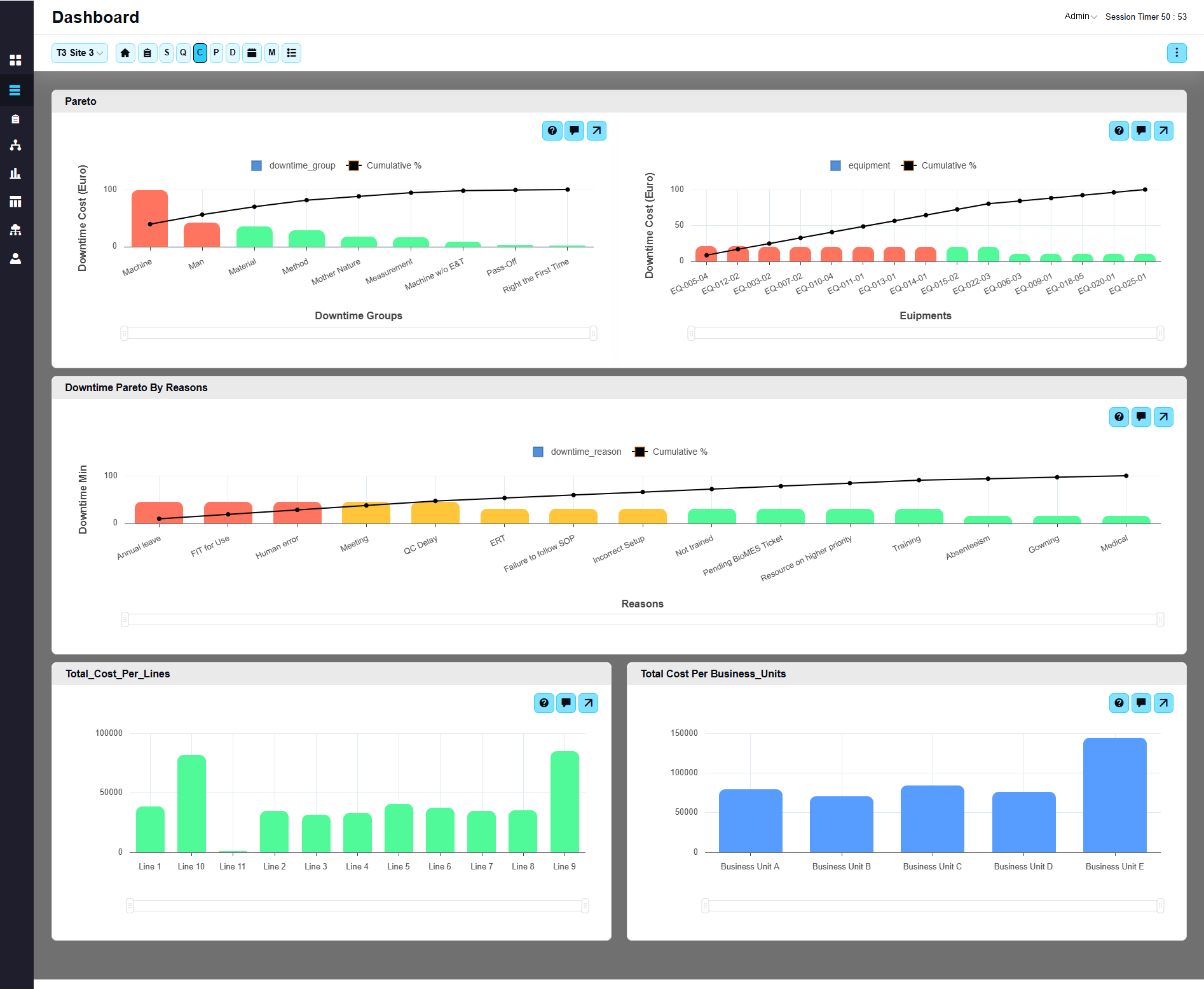Open the sidebar hierarchy tree icon
The image size is (1204, 989).
tap(16, 146)
